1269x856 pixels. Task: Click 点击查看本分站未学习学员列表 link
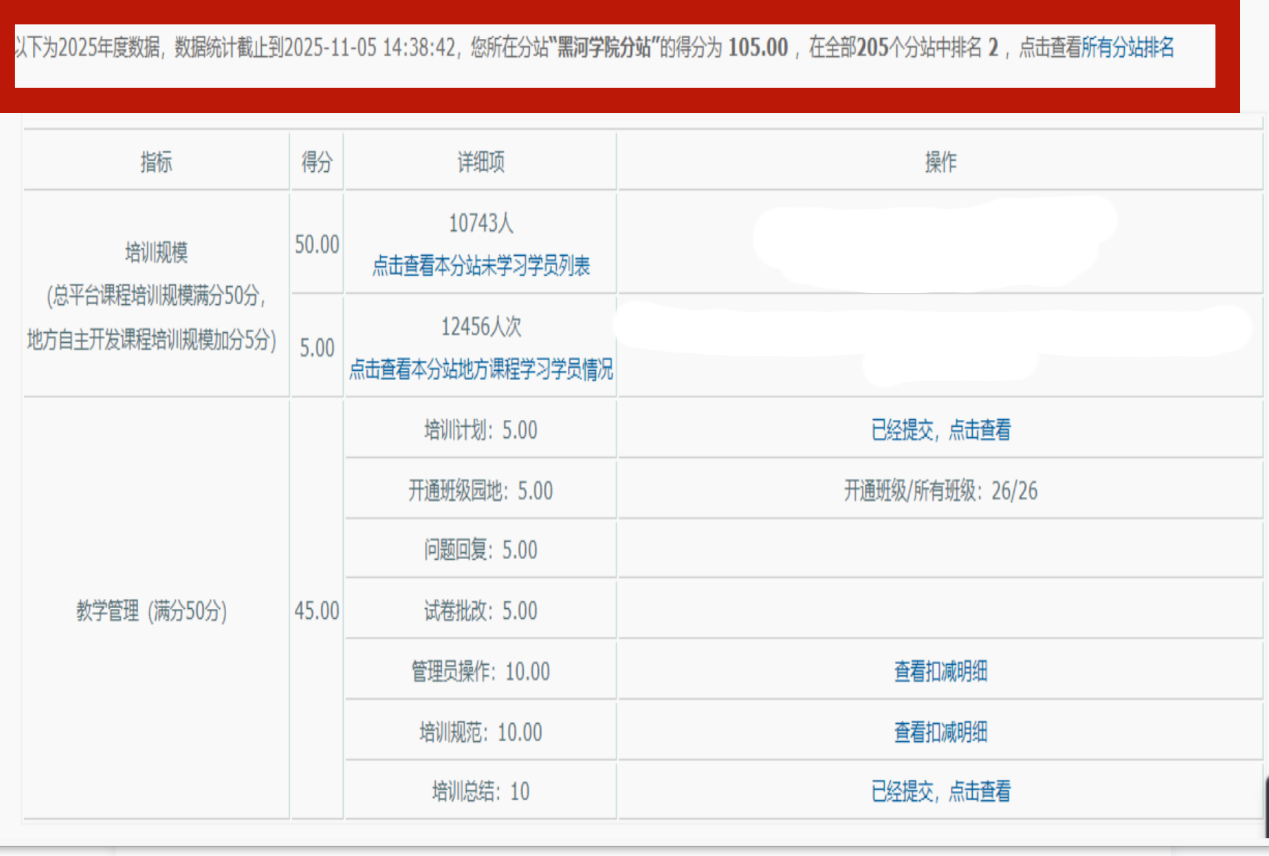(481, 266)
